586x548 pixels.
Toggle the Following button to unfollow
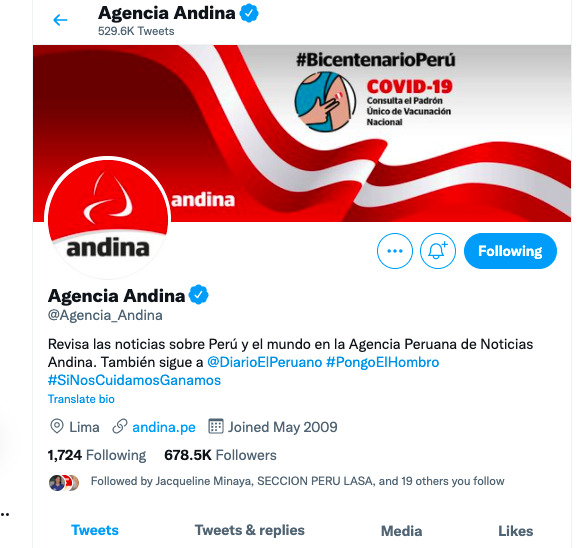(x=510, y=251)
